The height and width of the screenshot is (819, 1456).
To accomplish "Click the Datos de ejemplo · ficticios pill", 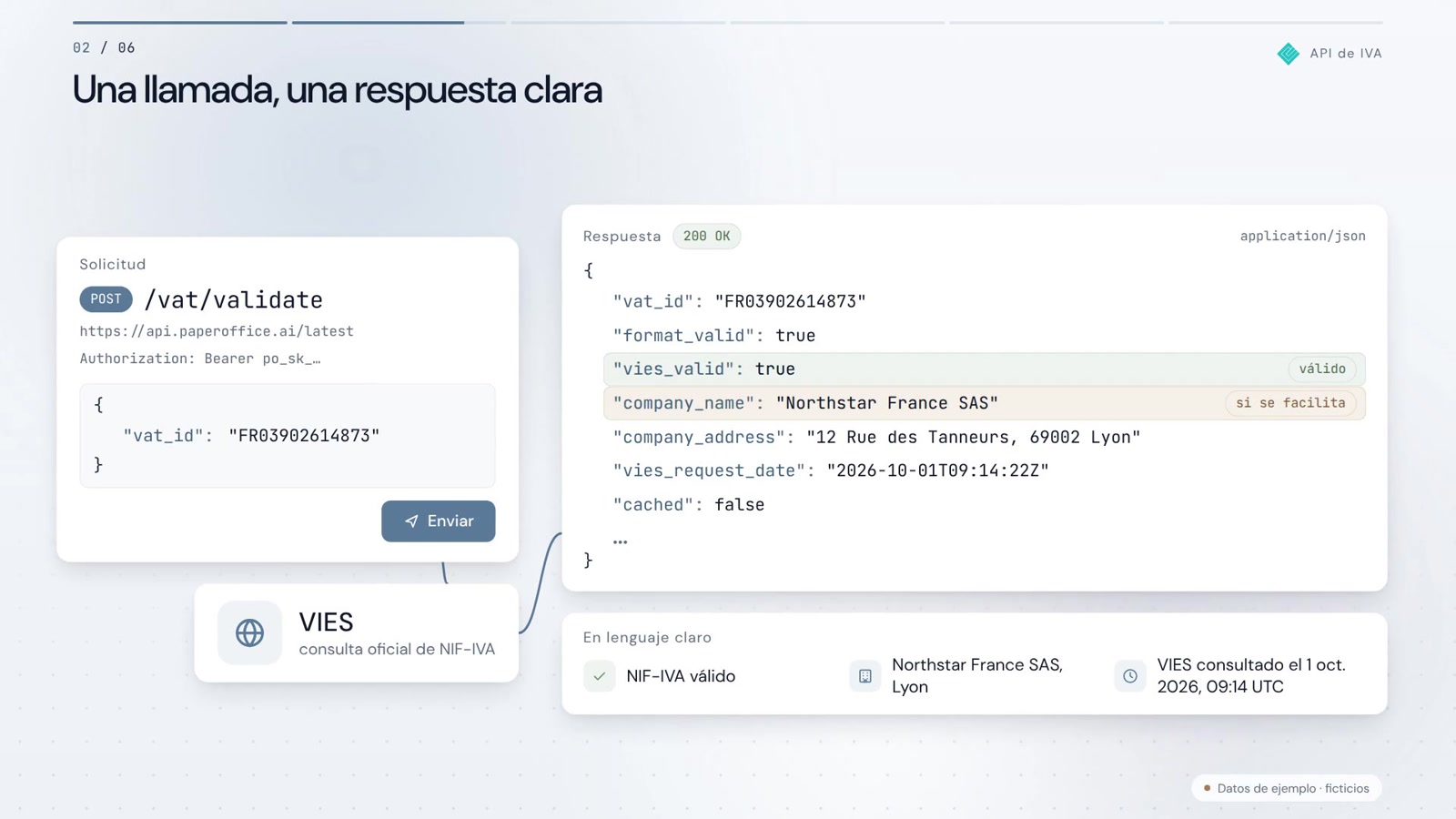I will tap(1286, 788).
